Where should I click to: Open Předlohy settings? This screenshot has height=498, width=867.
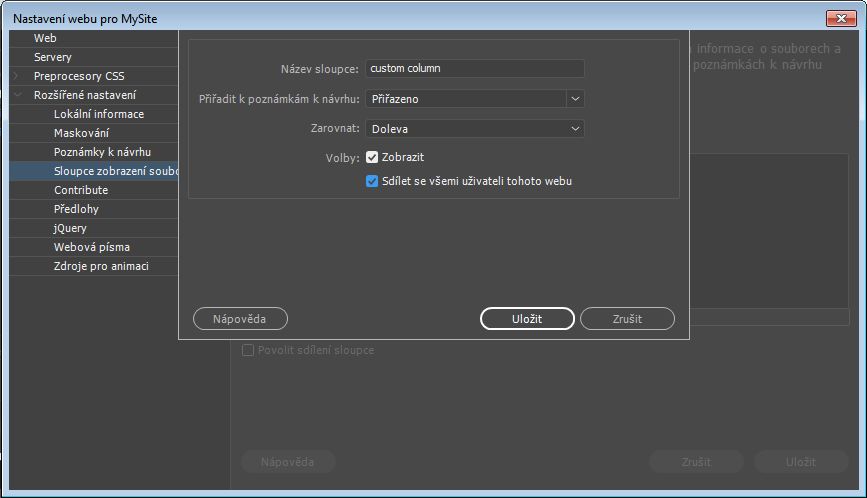[93, 209]
